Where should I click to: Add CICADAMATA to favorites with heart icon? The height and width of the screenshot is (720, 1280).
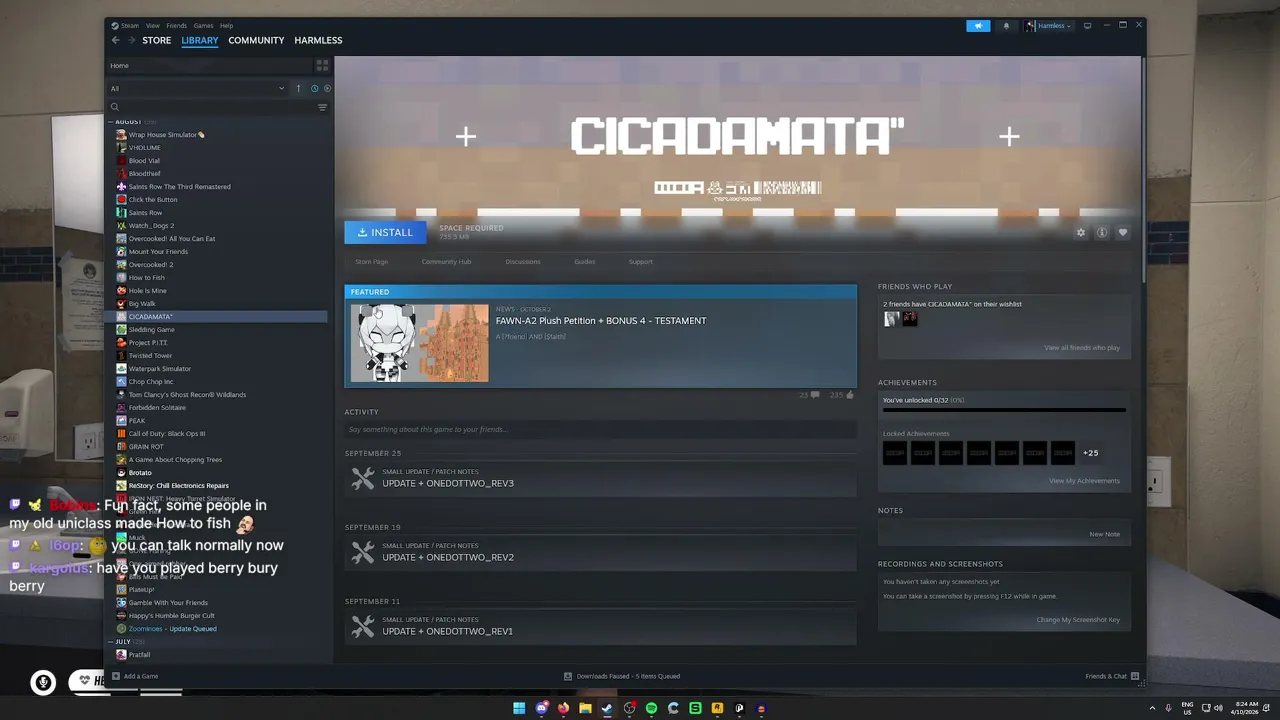tap(1122, 232)
